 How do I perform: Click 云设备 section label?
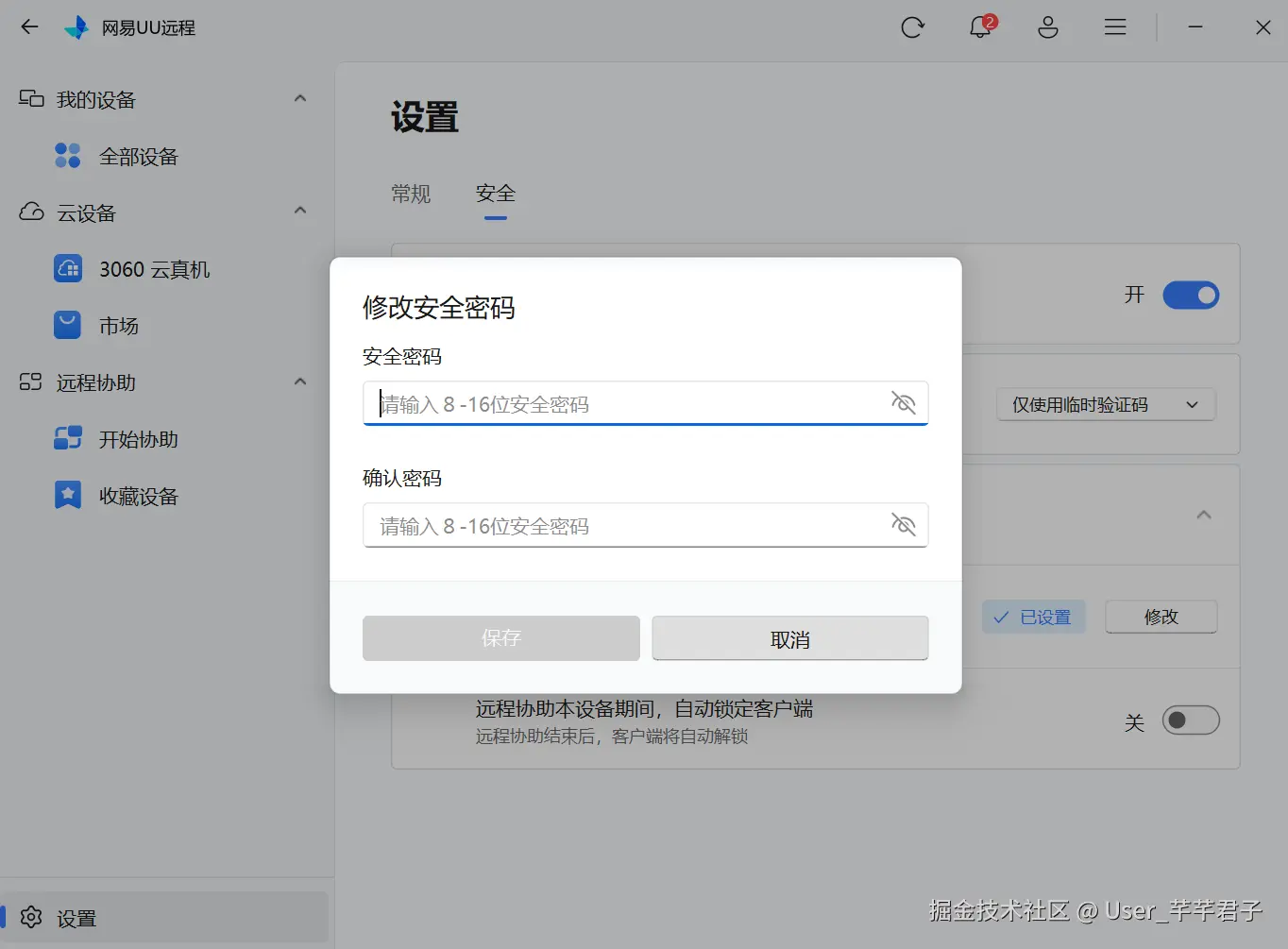86,212
